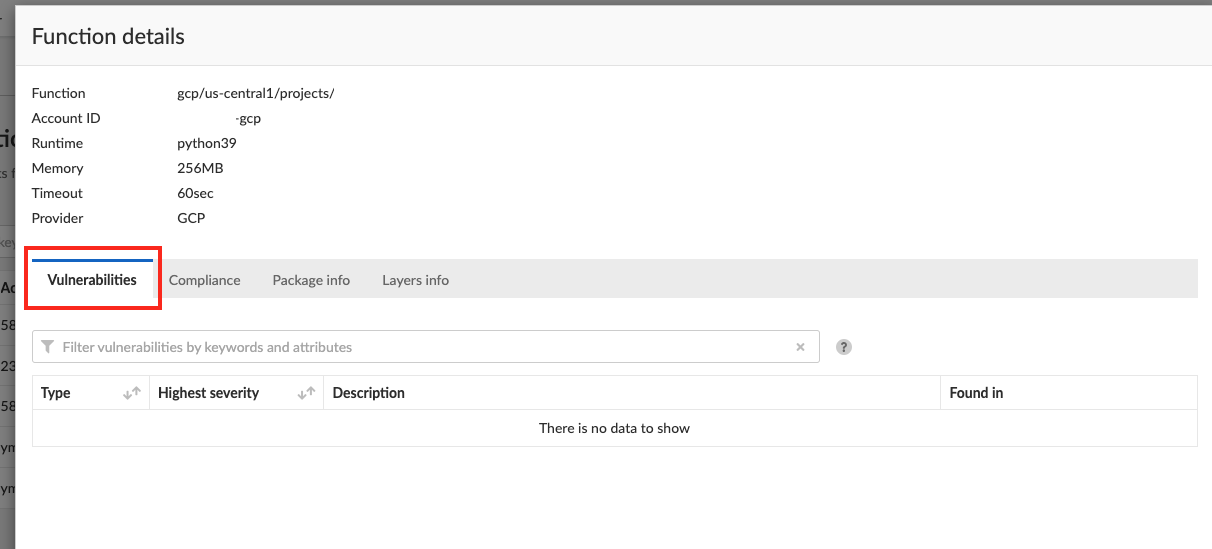Clear the vulnerabilities filter with the X icon
The width and height of the screenshot is (1212, 549).
800,347
